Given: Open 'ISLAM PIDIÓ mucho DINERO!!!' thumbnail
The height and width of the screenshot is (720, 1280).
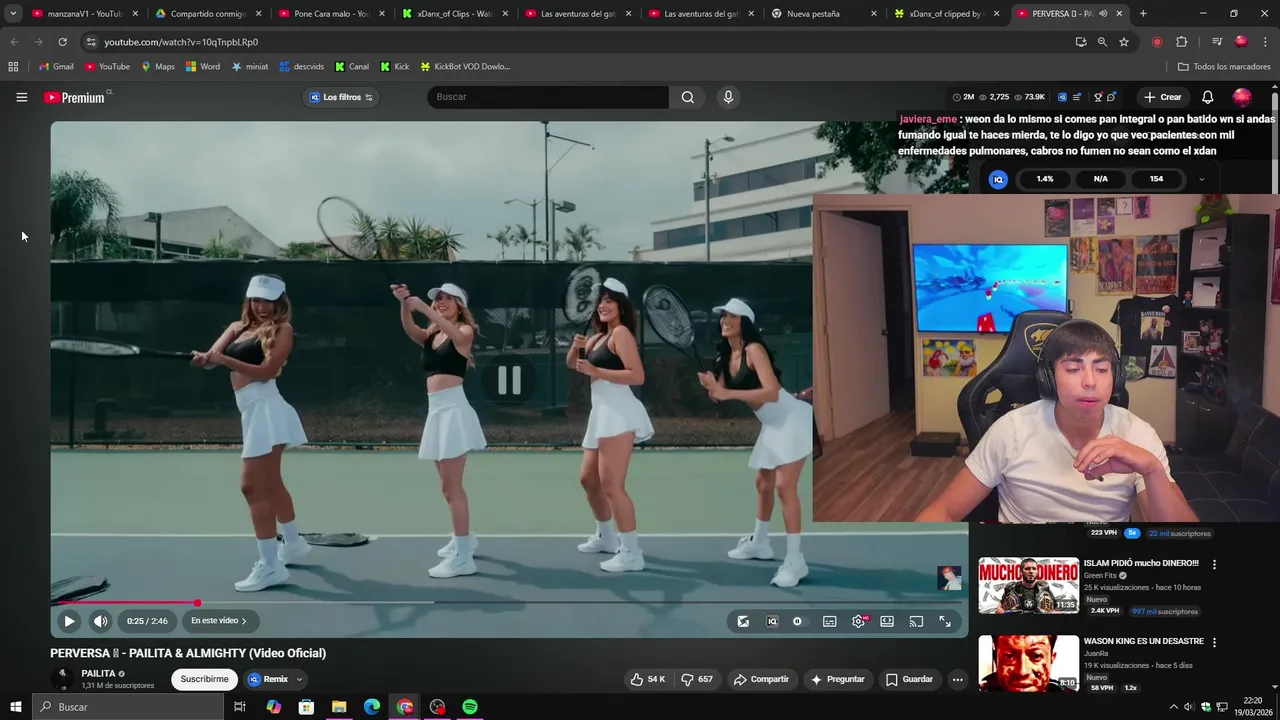Looking at the screenshot, I should pyautogui.click(x=1028, y=585).
